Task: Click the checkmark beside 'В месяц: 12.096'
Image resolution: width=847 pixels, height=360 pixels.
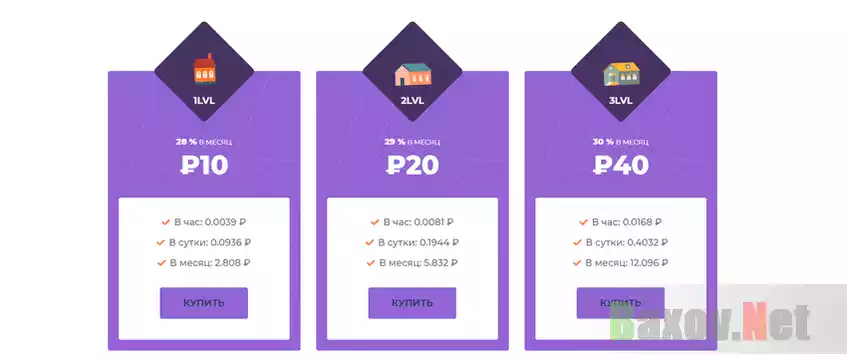Action: (x=577, y=263)
